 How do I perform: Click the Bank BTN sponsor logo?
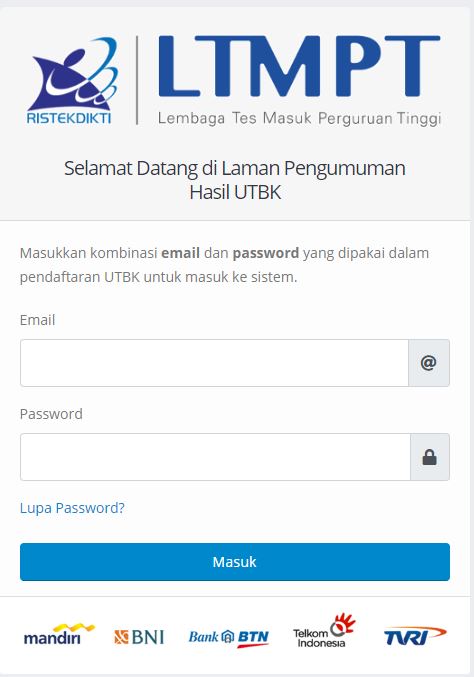(x=229, y=638)
